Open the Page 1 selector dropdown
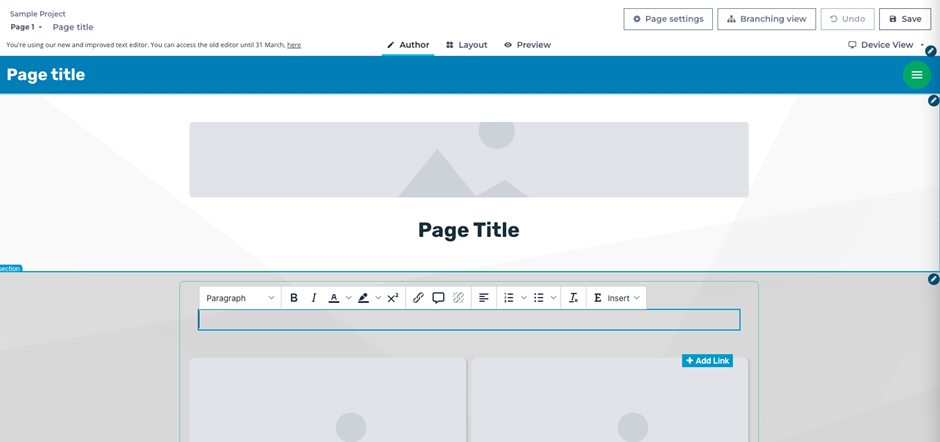The image size is (940, 442). pyautogui.click(x=26, y=27)
